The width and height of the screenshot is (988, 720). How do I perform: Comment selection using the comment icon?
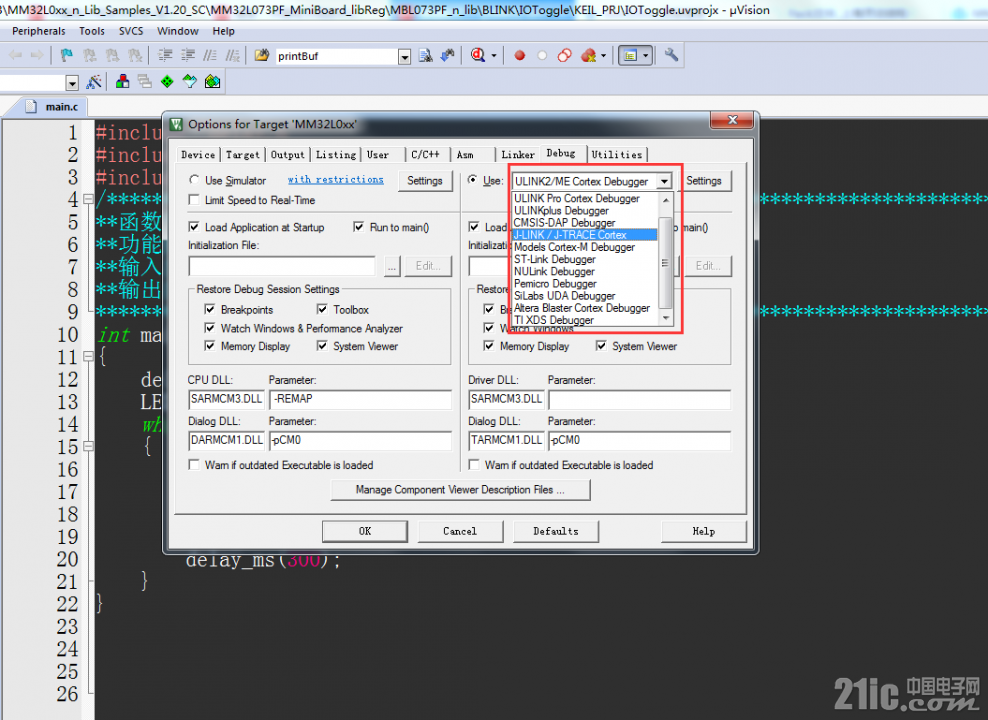[210, 55]
